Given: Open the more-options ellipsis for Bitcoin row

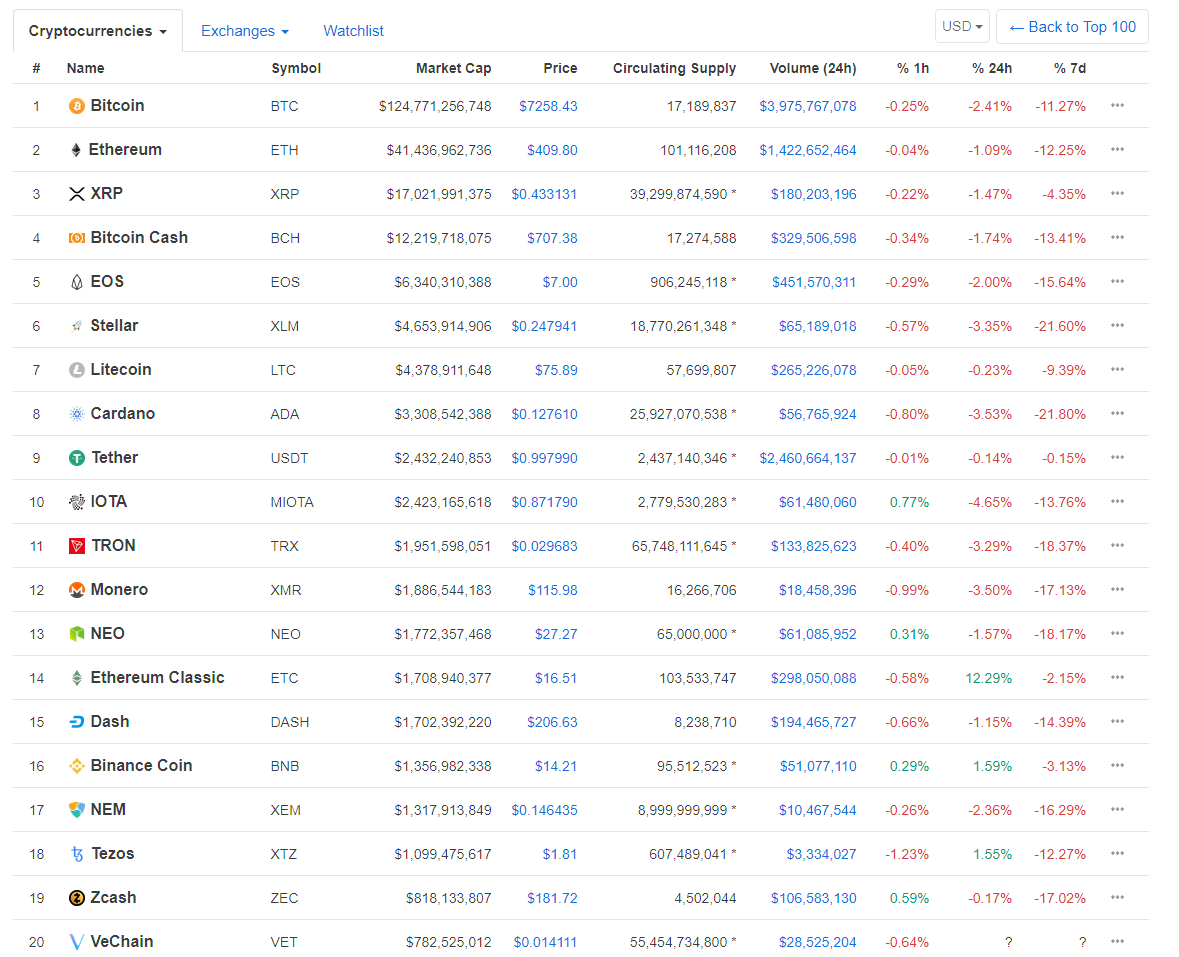Looking at the screenshot, I should [1117, 105].
